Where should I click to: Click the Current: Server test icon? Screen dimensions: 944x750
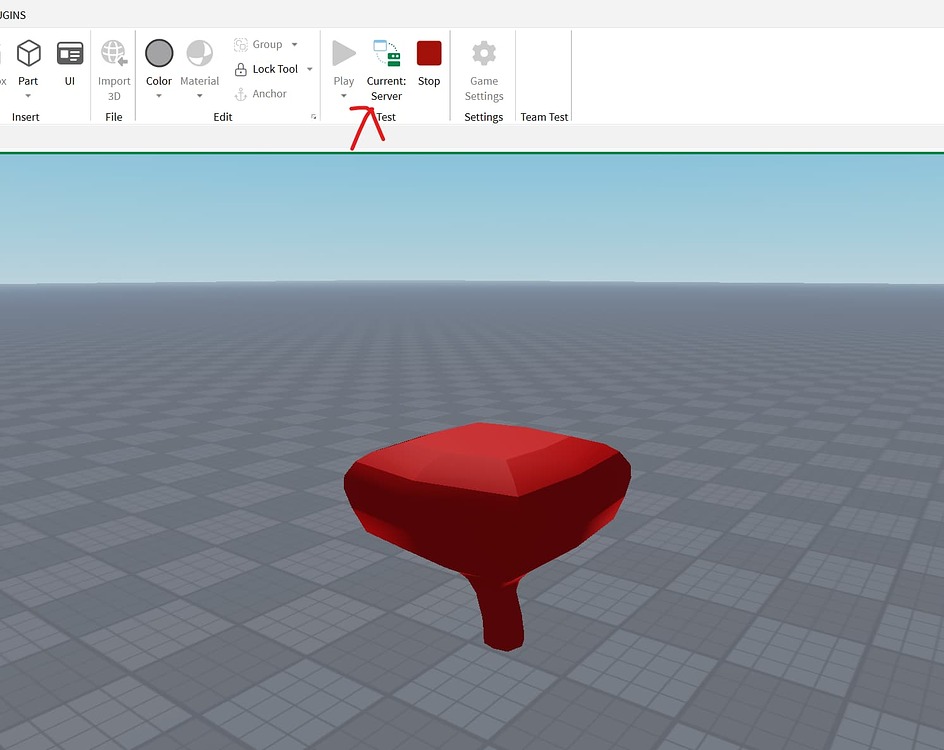(386, 53)
